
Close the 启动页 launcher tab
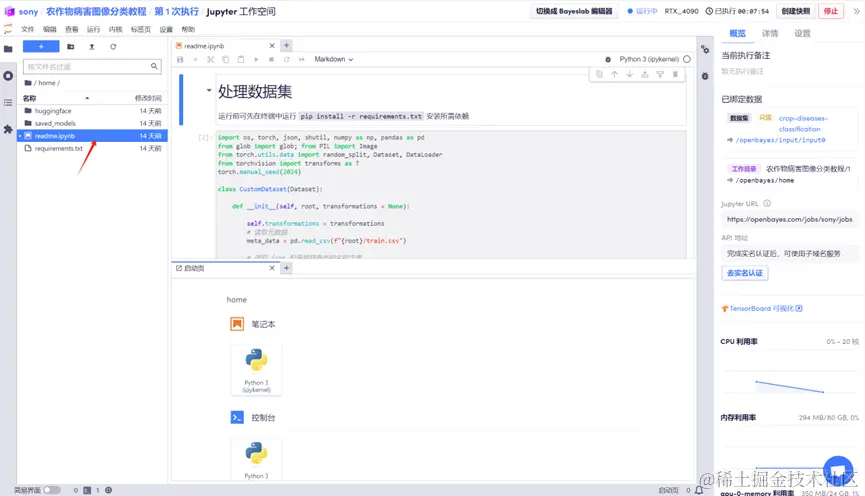(x=271, y=268)
